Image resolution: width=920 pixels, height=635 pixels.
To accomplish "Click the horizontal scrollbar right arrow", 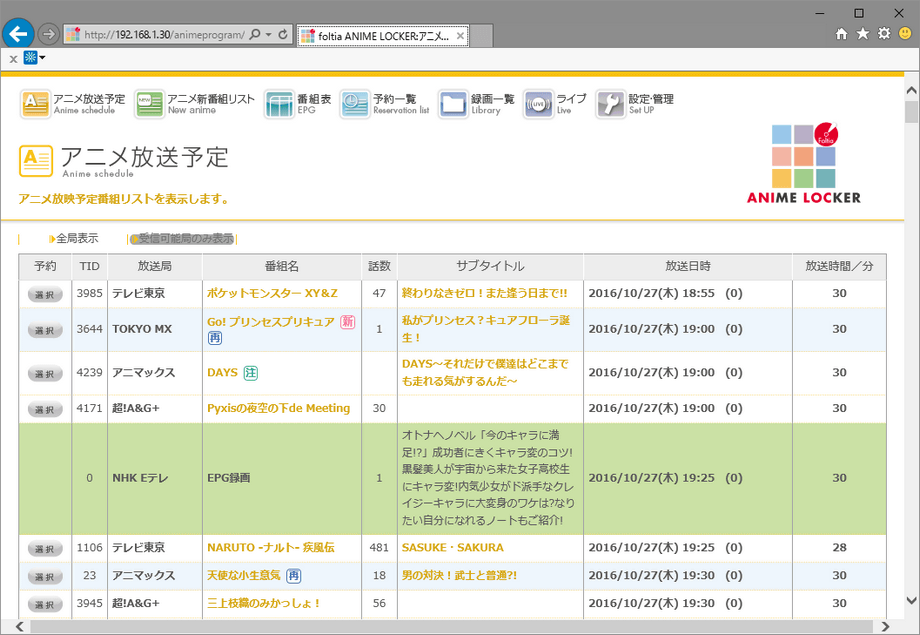I will 886,626.
